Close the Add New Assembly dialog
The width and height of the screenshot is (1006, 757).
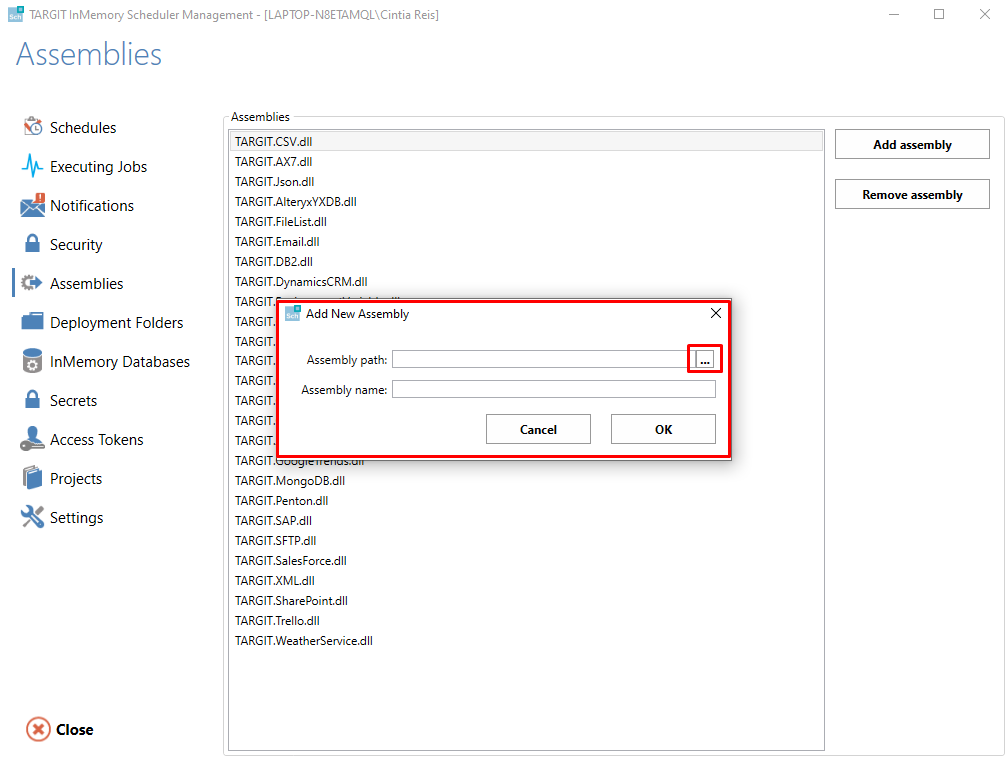(715, 313)
